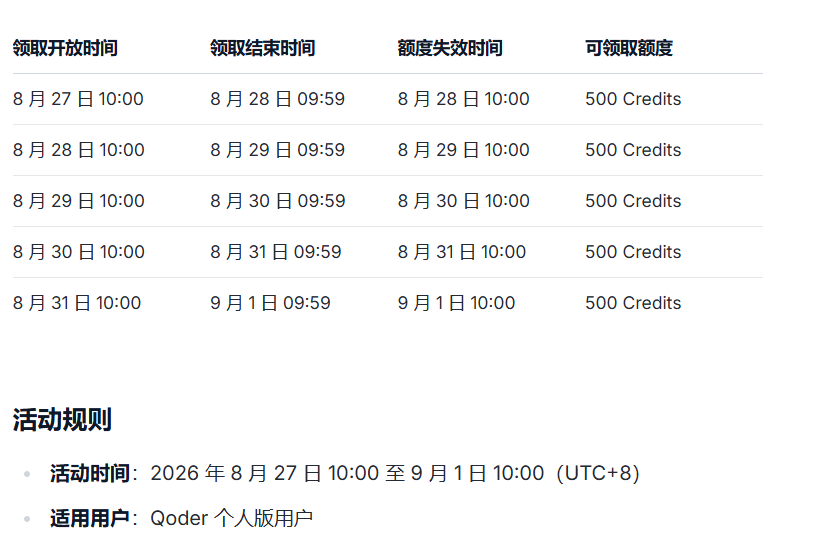This screenshot has height=550, width=815.
Task: Click the 8 月 30 日 09:59 end time cell
Action: [278, 201]
